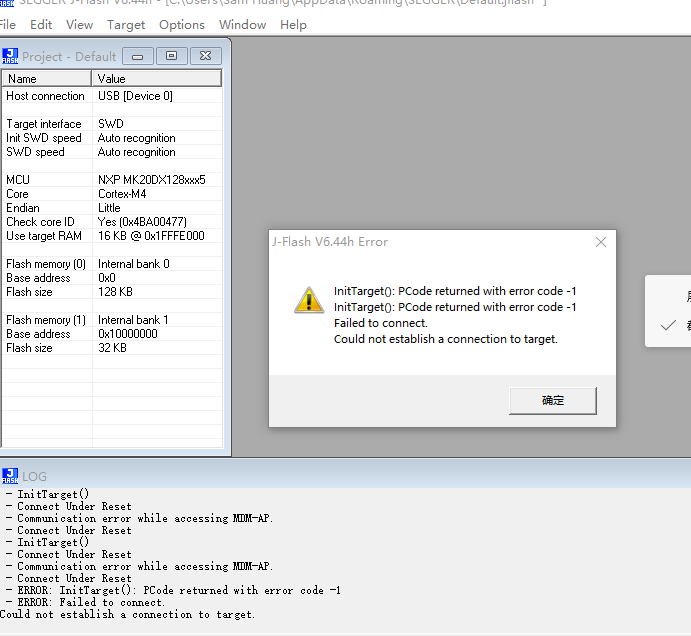Click the '16 KB @ 0x1FFFE000' value
The height and width of the screenshot is (636, 691).
tap(151, 236)
